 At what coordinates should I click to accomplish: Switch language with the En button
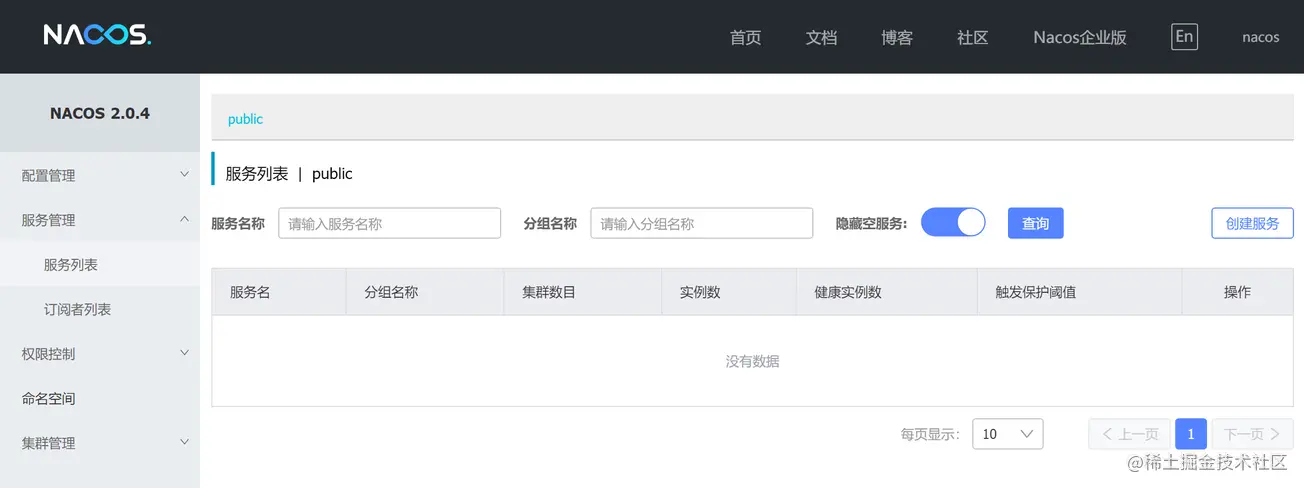point(1184,37)
